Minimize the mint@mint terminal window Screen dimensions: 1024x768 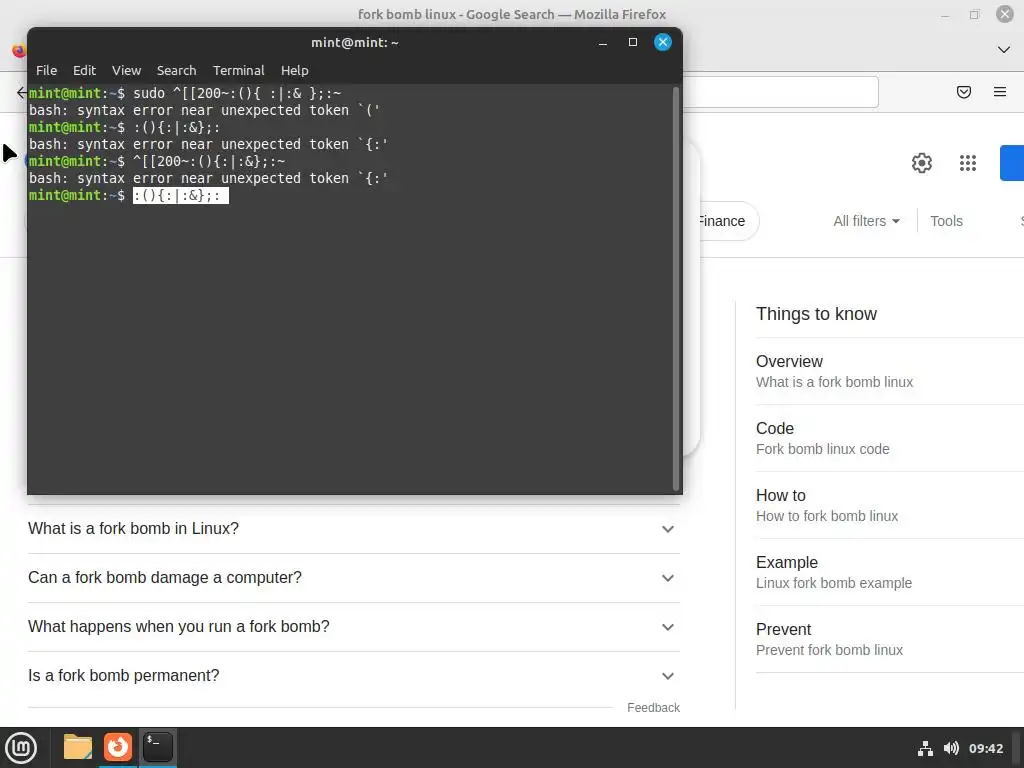click(603, 42)
